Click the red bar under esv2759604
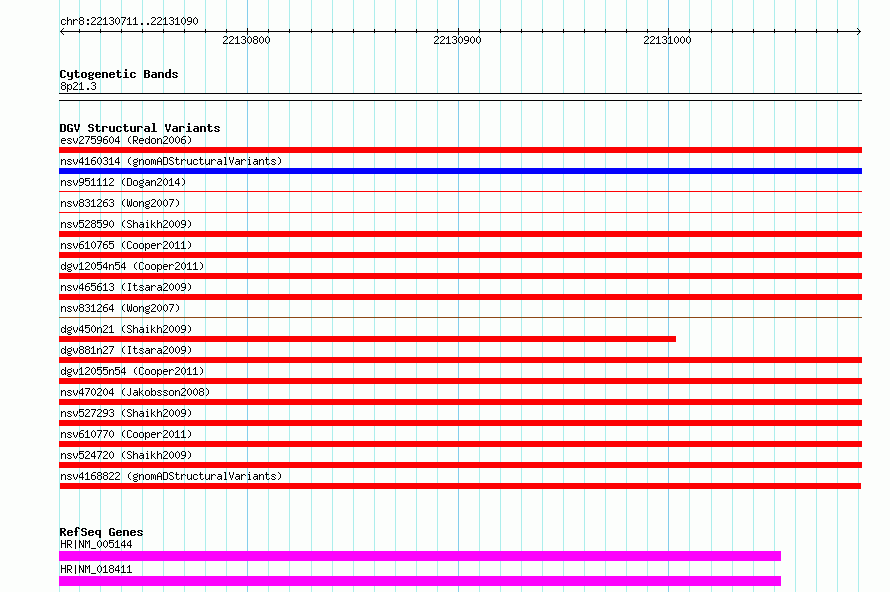The image size is (890, 592). (460, 150)
